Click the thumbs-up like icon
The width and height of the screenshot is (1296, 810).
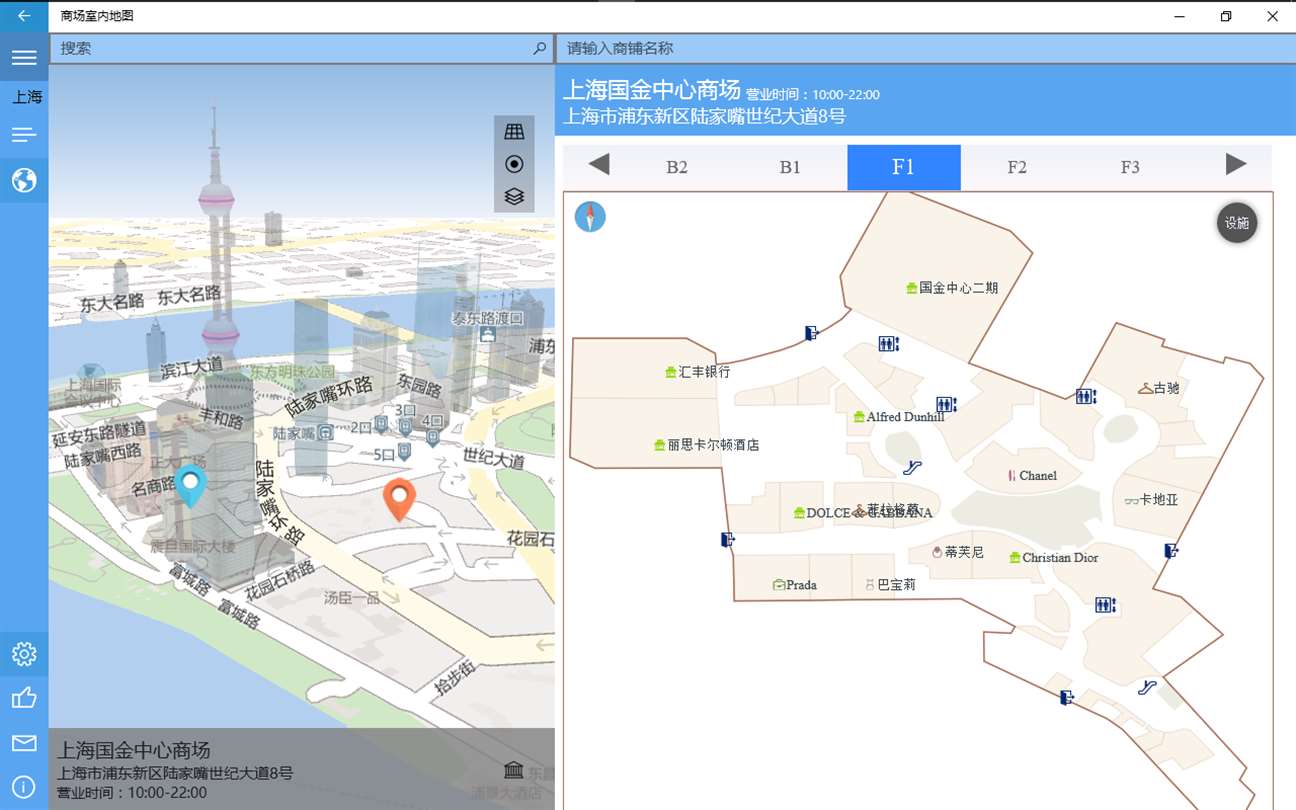[x=24, y=698]
